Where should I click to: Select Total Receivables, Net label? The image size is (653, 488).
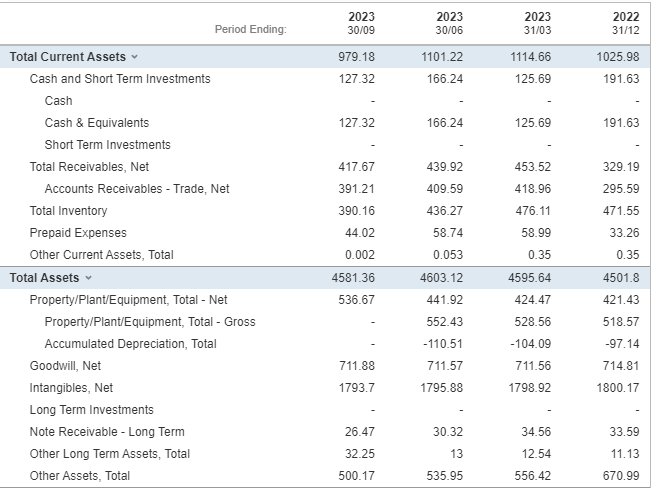coord(89,167)
